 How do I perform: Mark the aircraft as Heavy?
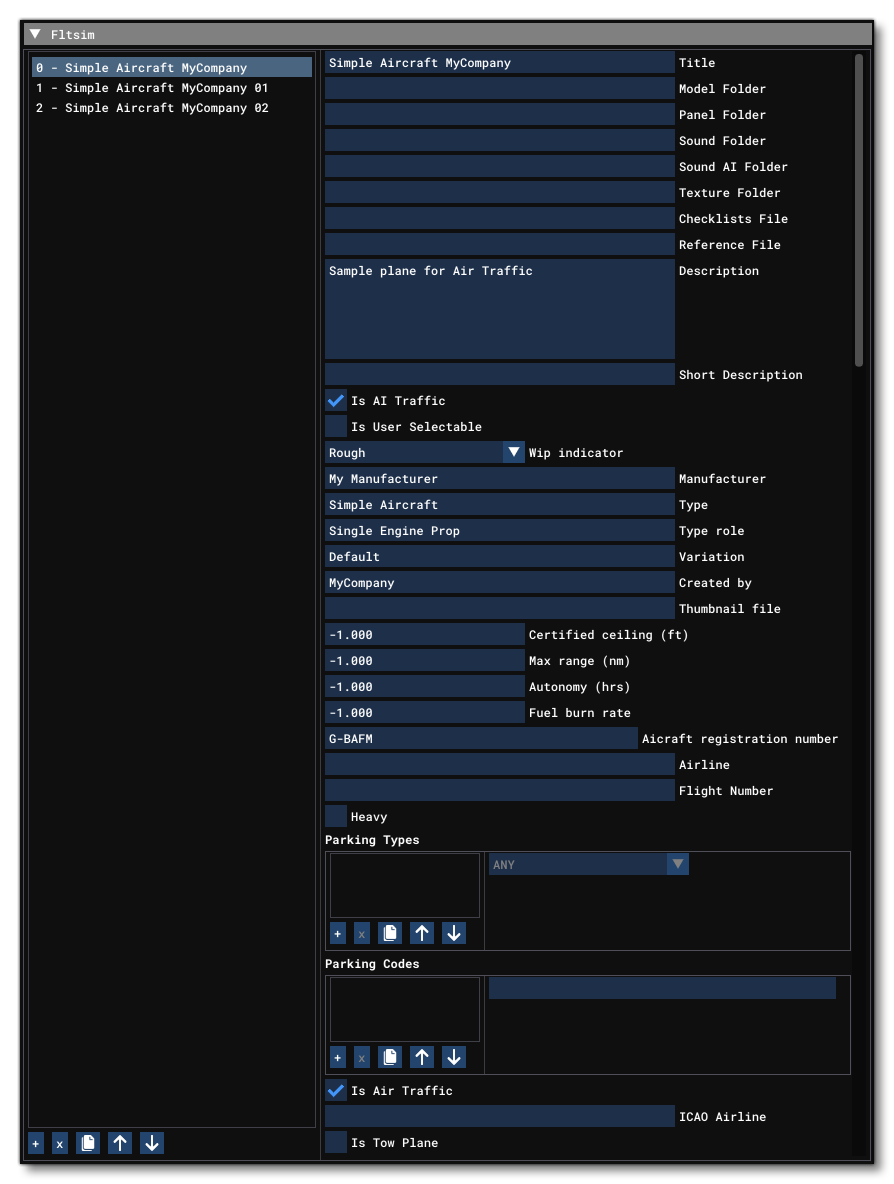click(x=335, y=816)
